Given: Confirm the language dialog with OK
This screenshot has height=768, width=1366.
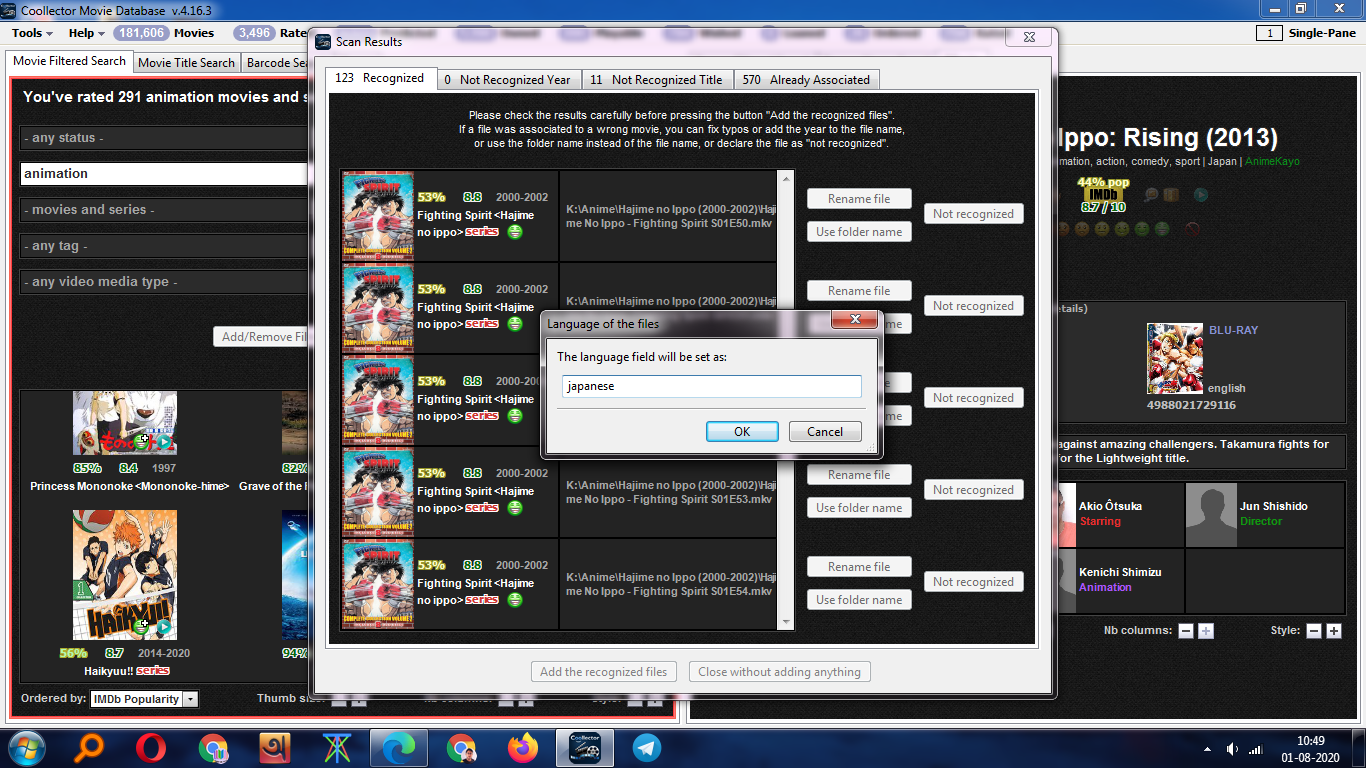Looking at the screenshot, I should pos(742,432).
